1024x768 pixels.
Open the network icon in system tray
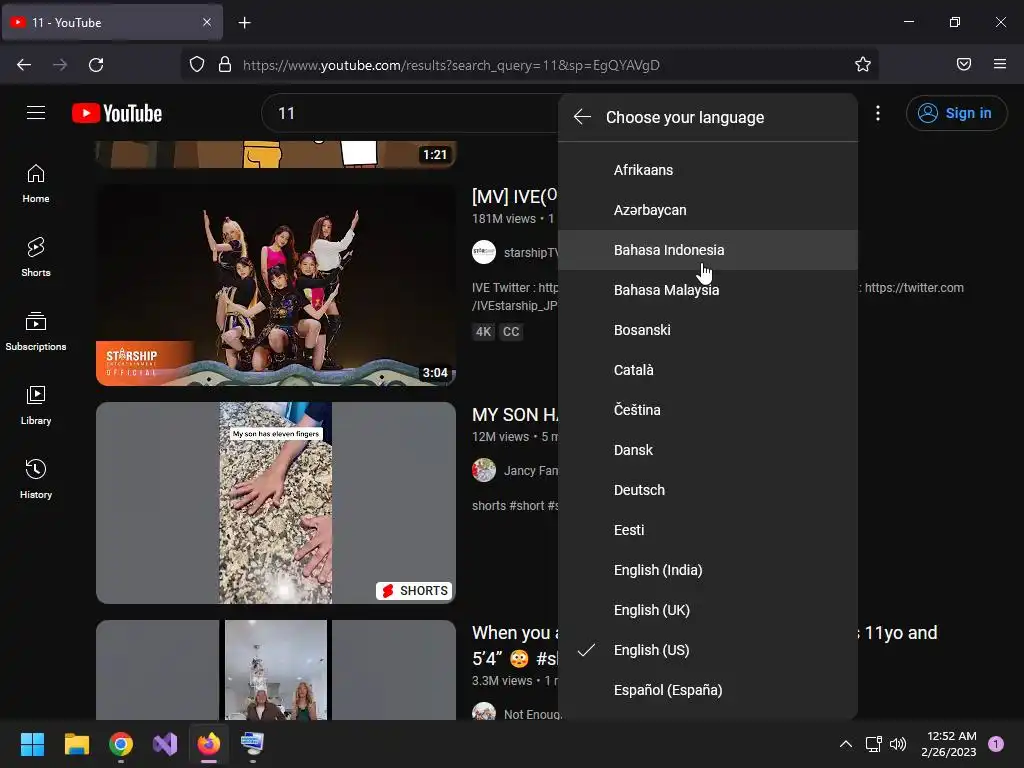click(x=873, y=744)
